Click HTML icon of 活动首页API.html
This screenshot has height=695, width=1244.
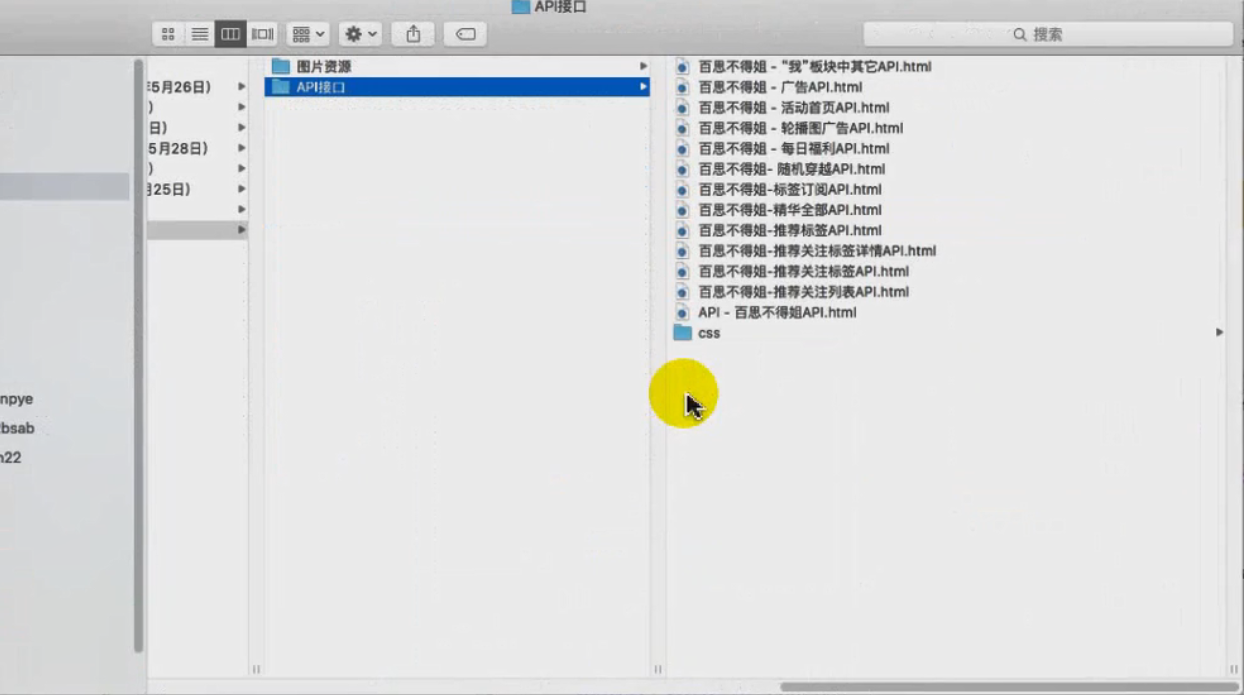pos(682,107)
